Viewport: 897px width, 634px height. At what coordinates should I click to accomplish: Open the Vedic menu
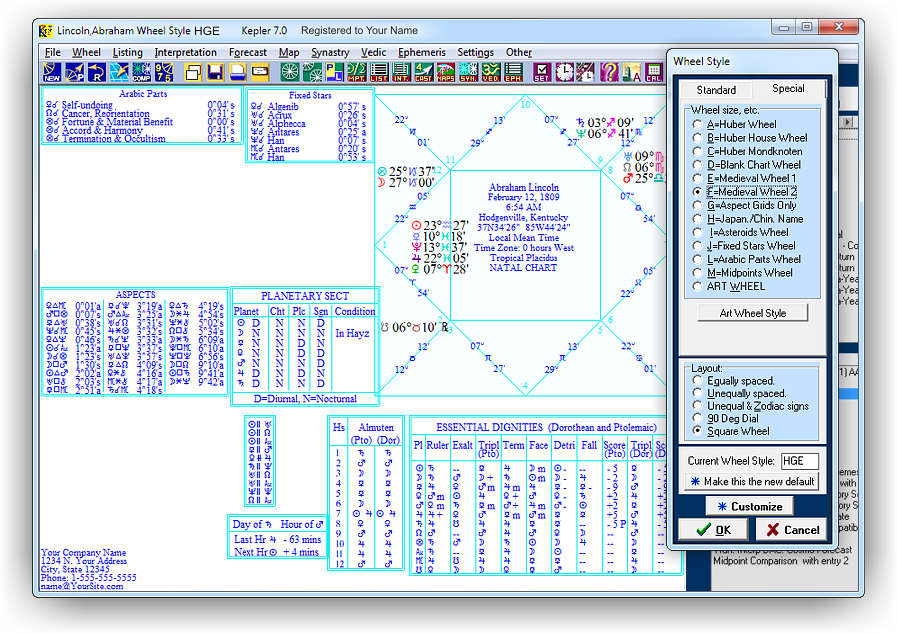374,52
